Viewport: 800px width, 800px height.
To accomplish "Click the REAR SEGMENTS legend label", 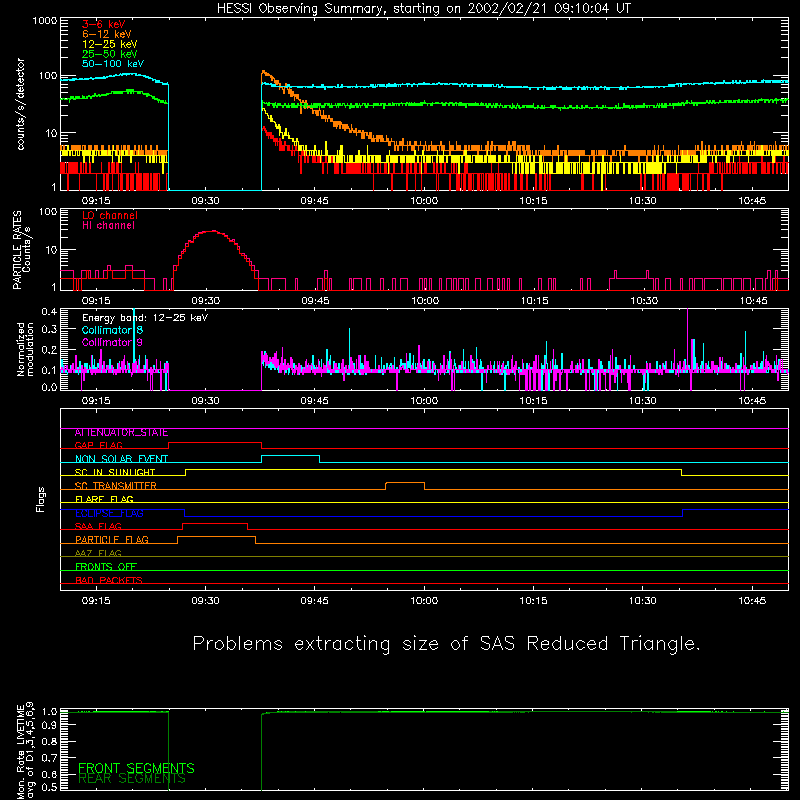I will (132, 779).
